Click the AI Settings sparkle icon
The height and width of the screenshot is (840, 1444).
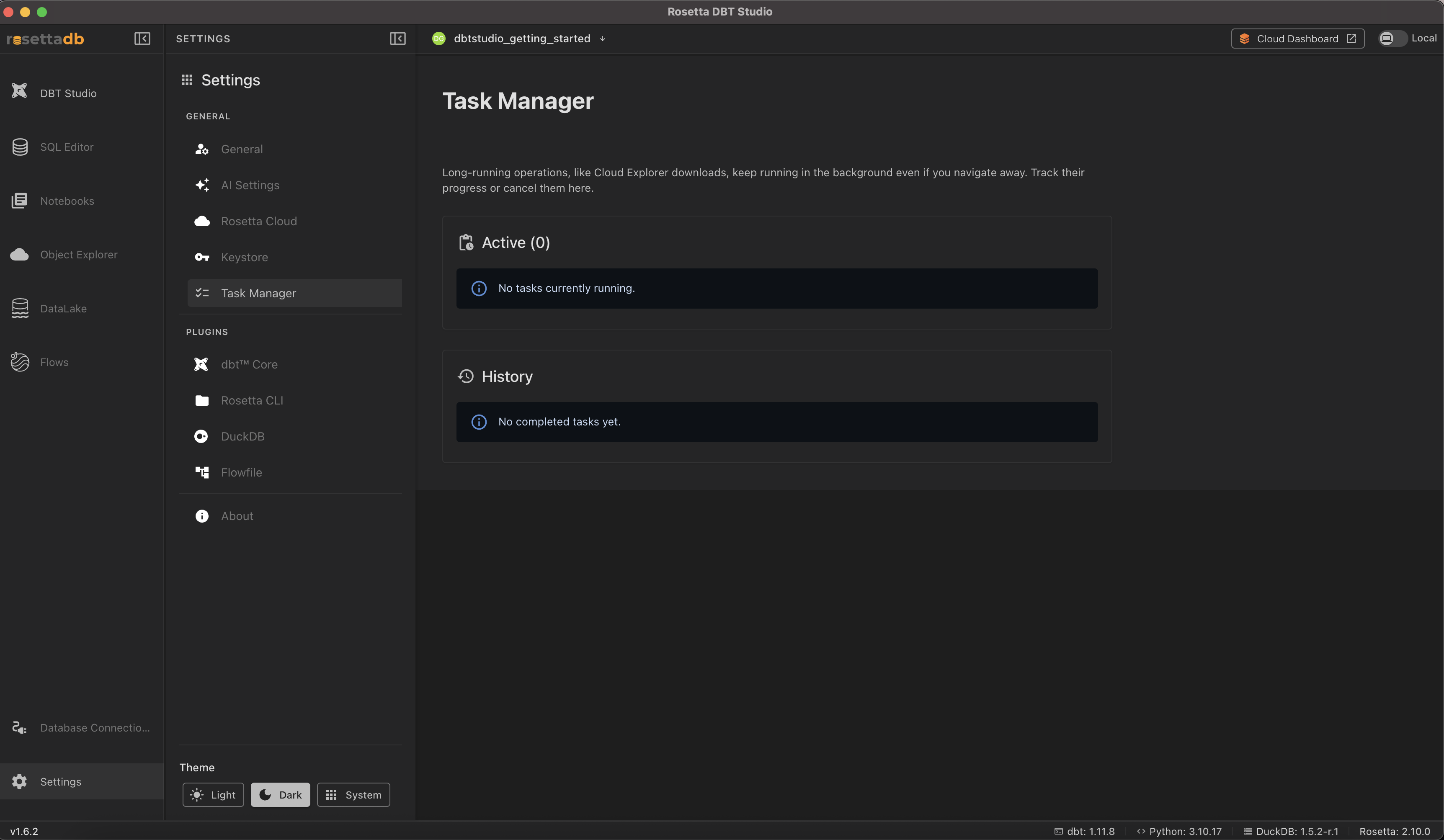tap(202, 185)
